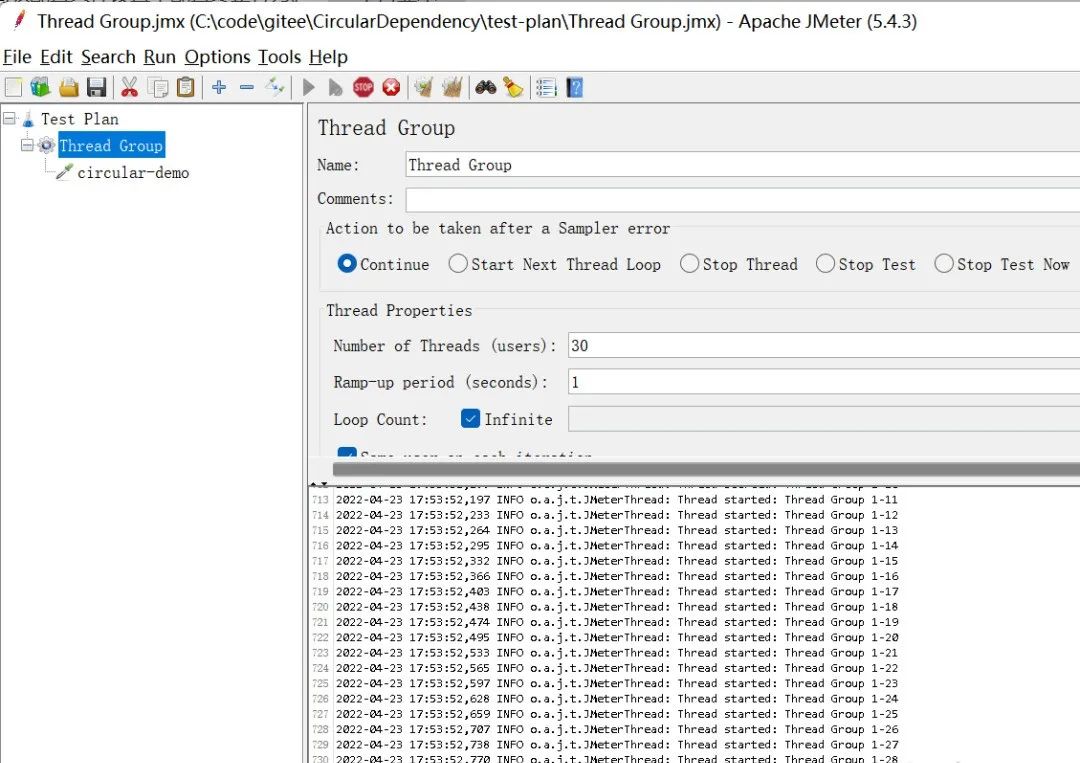Click the Name input field
Image resolution: width=1080 pixels, height=763 pixels.
pyautogui.click(x=742, y=165)
